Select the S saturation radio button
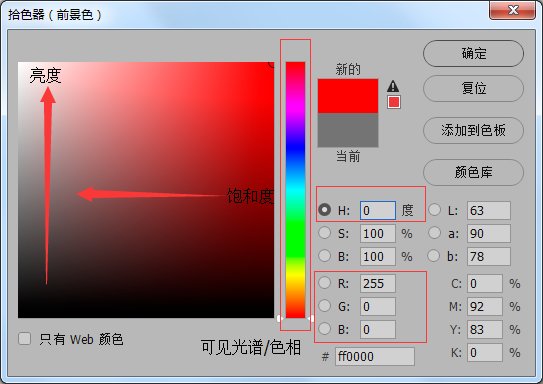The width and height of the screenshot is (543, 384). 324,233
